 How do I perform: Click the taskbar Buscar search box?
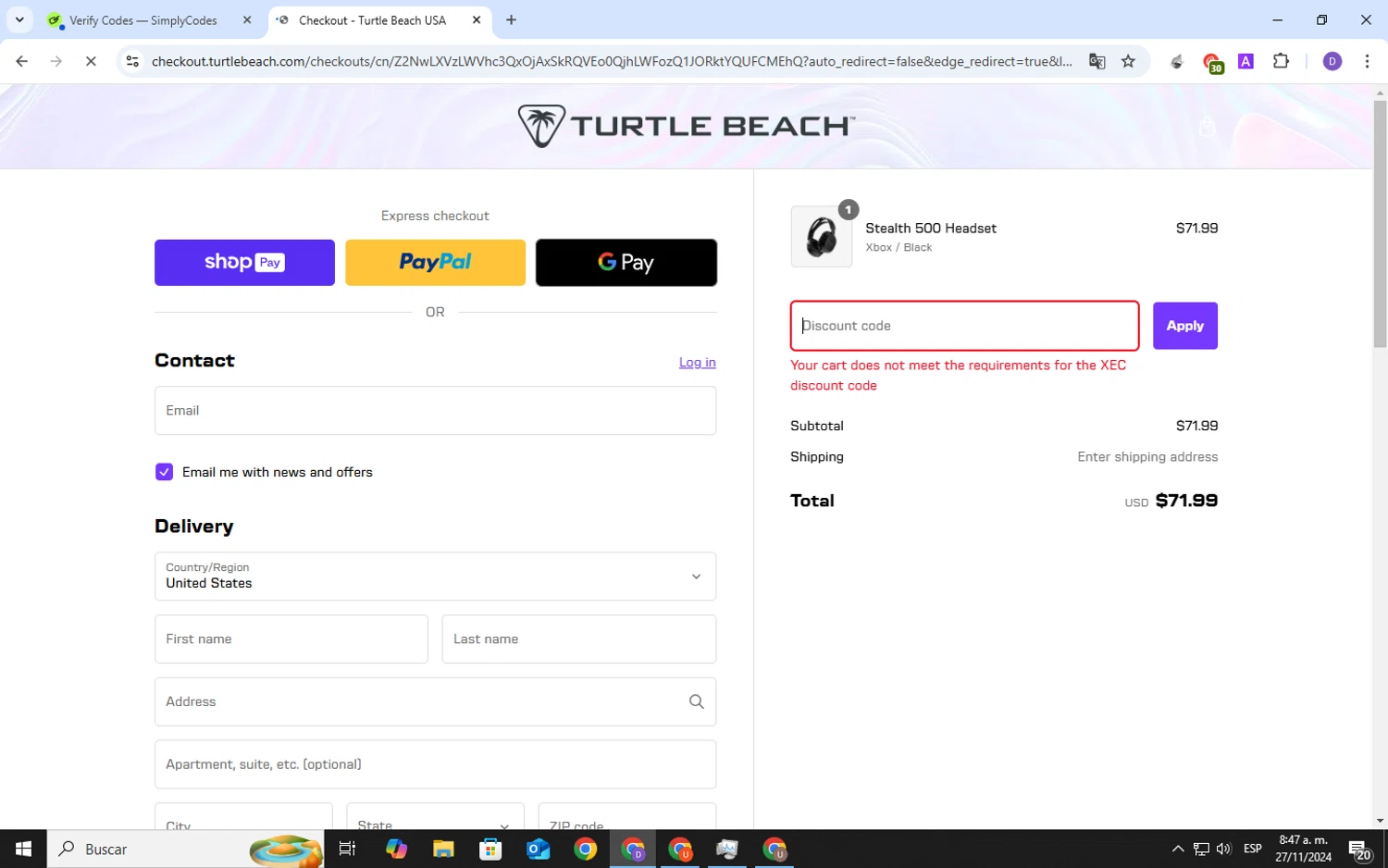pos(185,849)
